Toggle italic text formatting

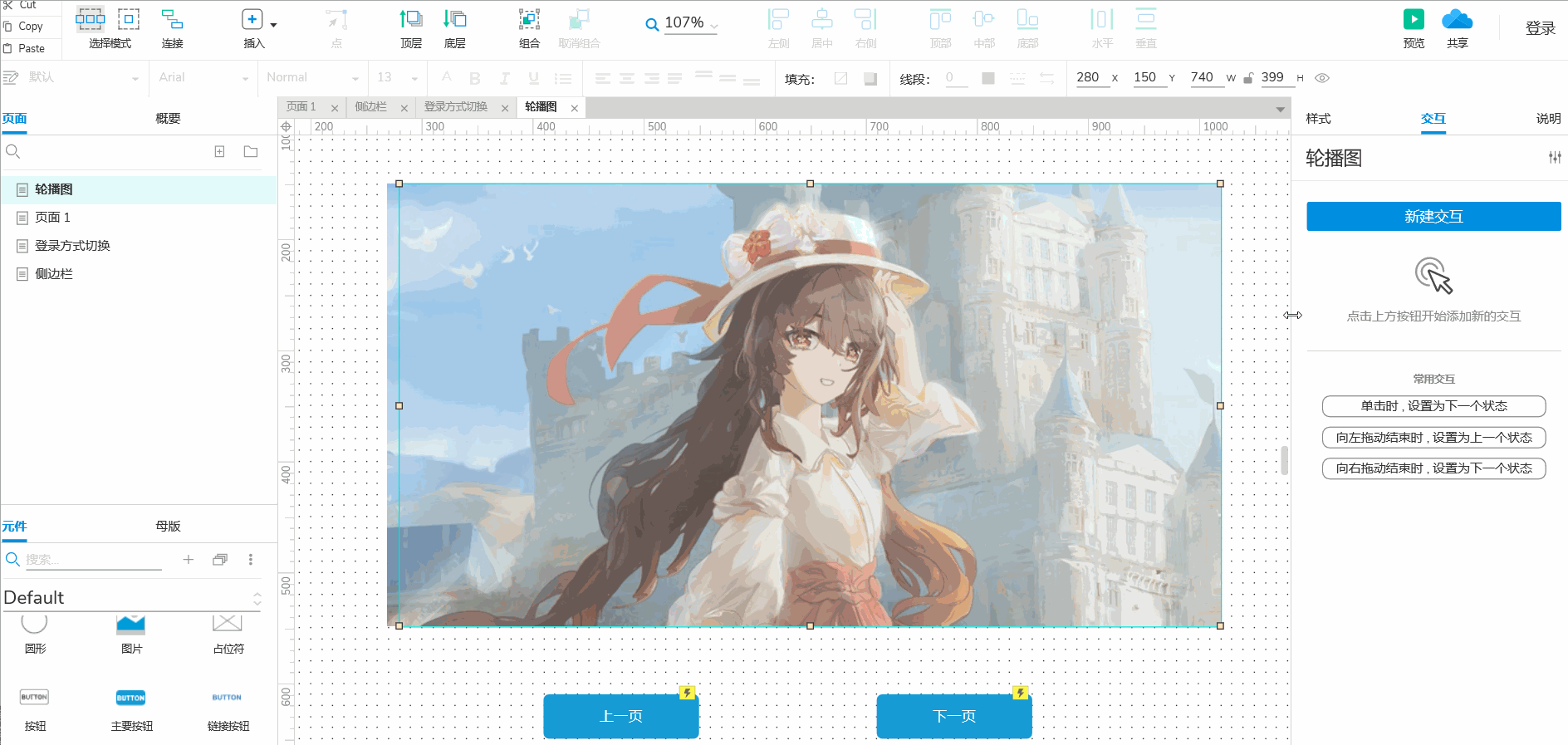504,78
